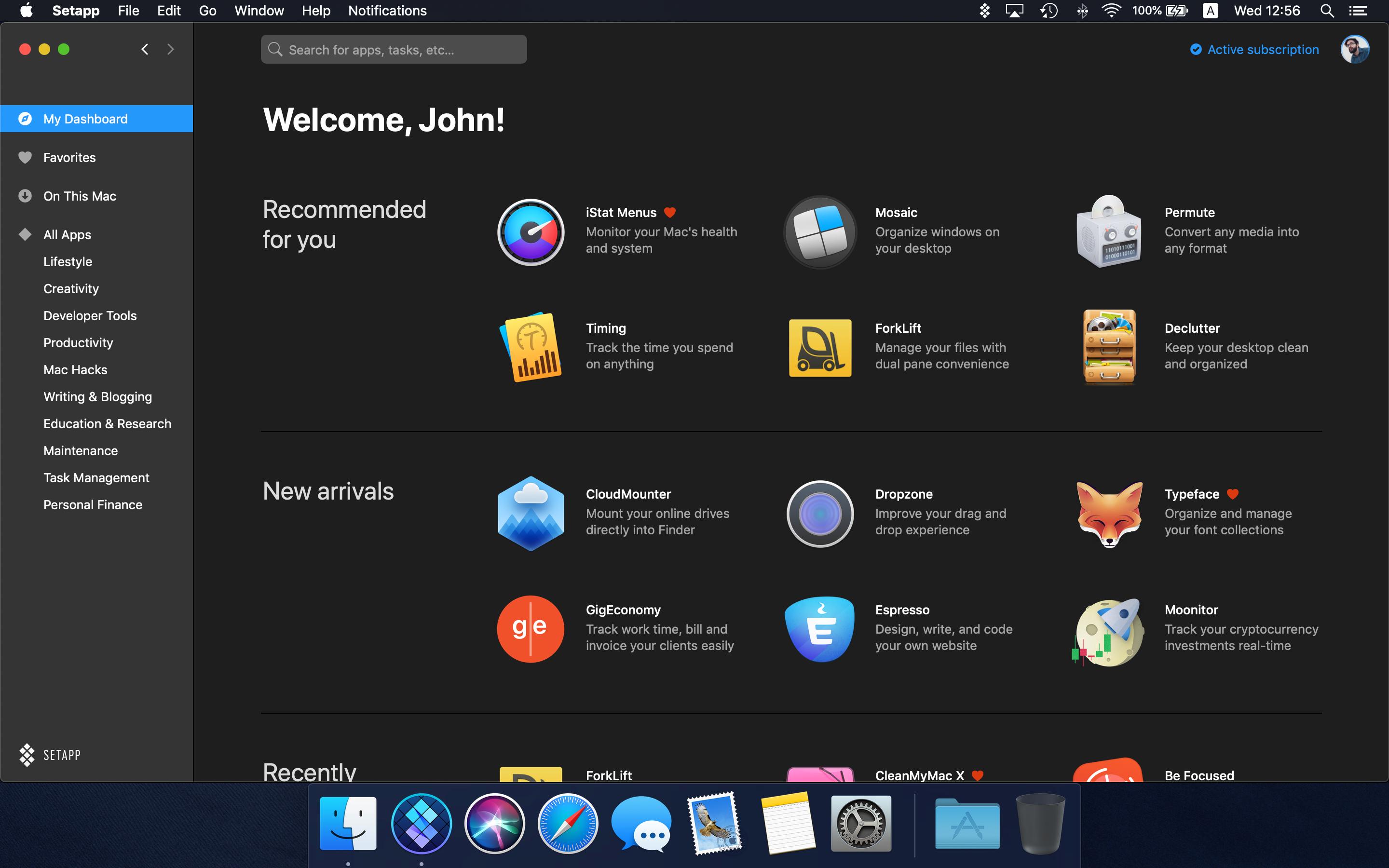The height and width of the screenshot is (868, 1389).
Task: Launch Setapp from the Dock
Action: [422, 825]
